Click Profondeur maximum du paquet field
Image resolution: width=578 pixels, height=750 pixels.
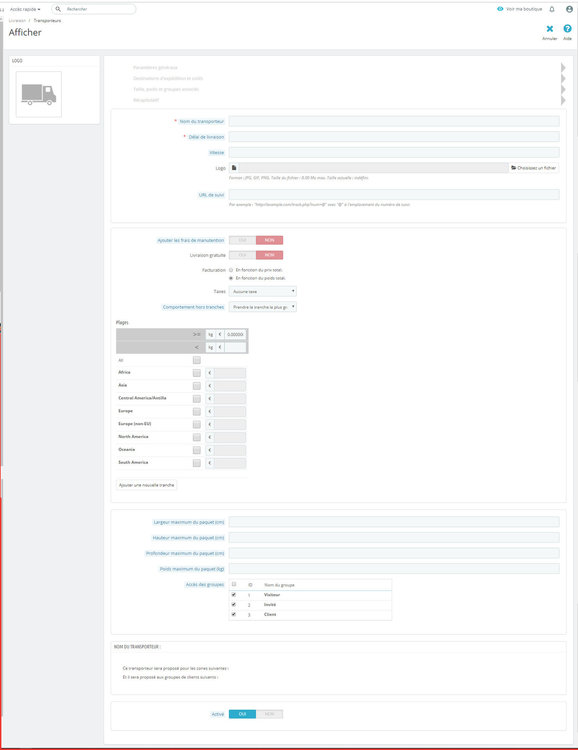pyautogui.click(x=394, y=553)
